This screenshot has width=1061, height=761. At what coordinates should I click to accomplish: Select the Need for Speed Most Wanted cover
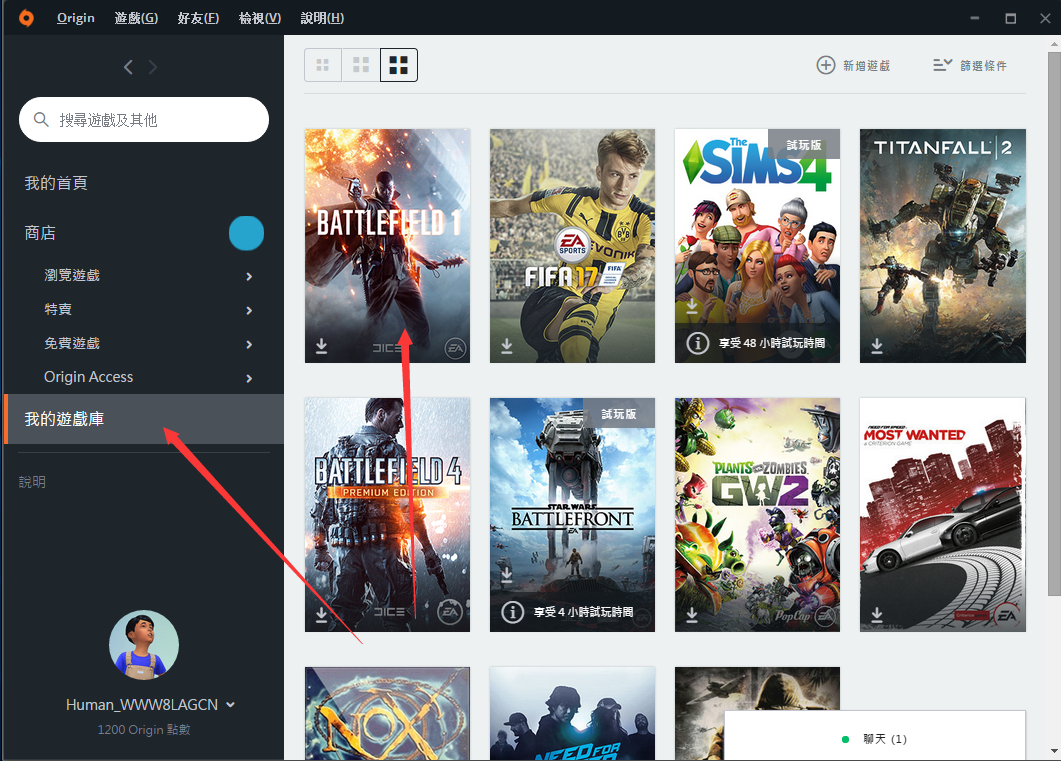pos(943,515)
